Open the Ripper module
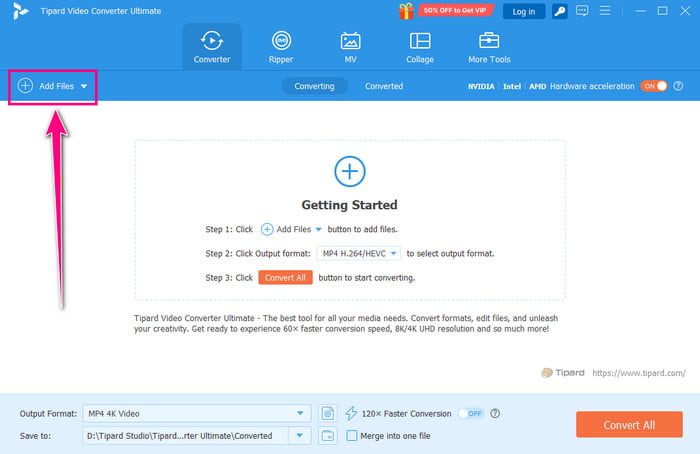Viewport: 700px width, 454px height. (x=281, y=47)
